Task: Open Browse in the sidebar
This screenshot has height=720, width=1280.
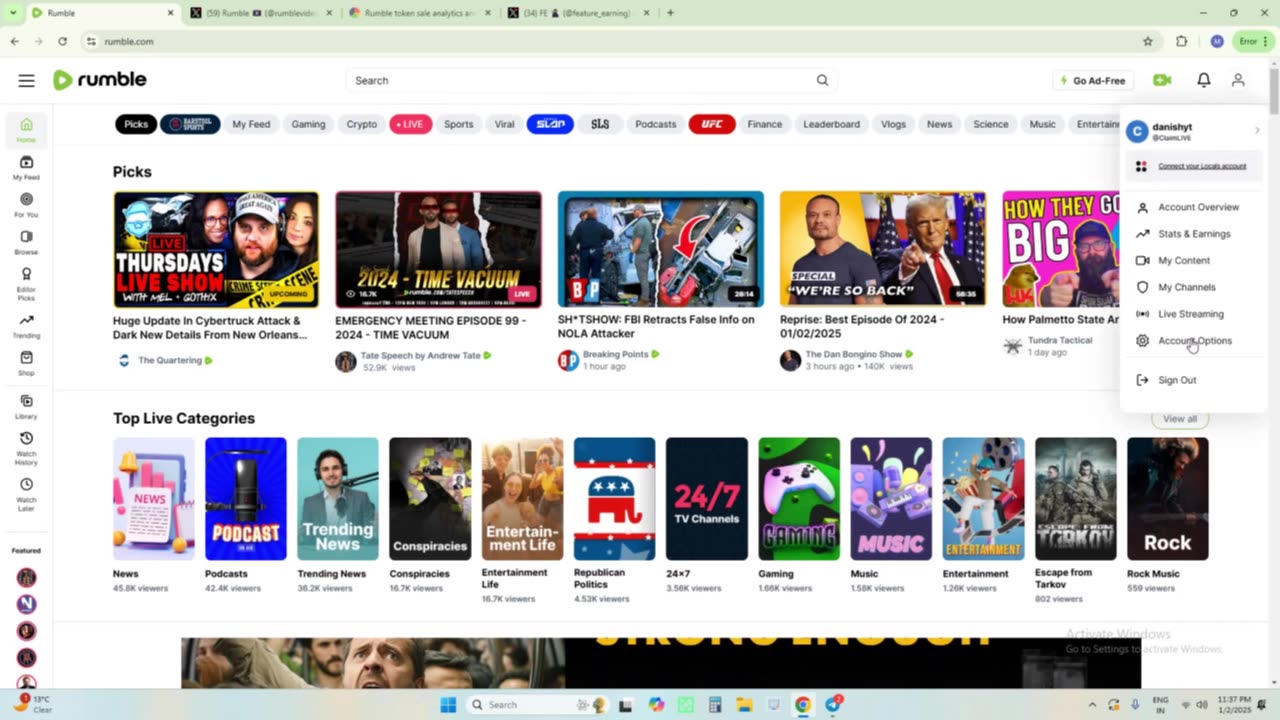Action: click(x=26, y=242)
